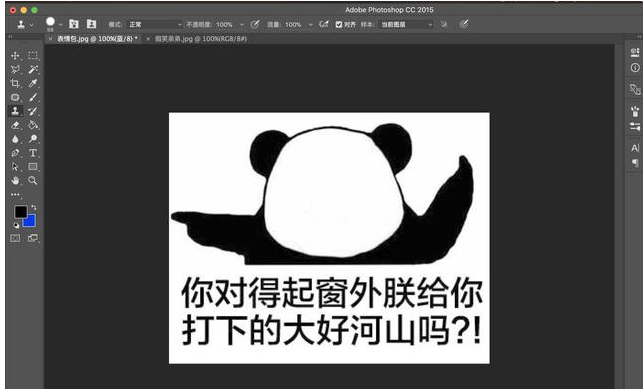Switch to the second .jpg document tab (100% RGB/8#)
643x389 pixels.
[x=201, y=39]
